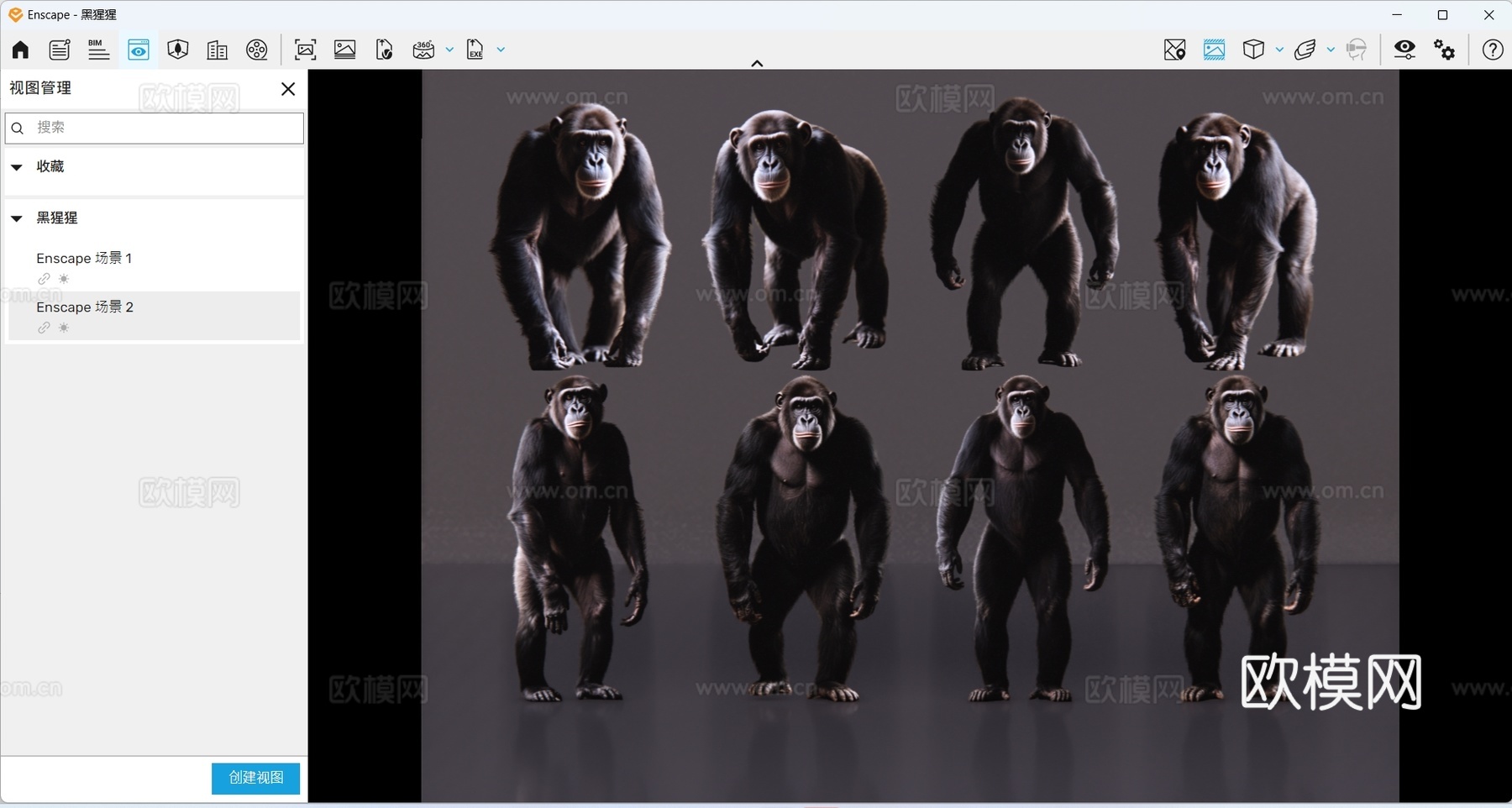Select the Enscape 场景 2 view
Screen dimensions: 1512x808
pyautogui.click(x=85, y=307)
